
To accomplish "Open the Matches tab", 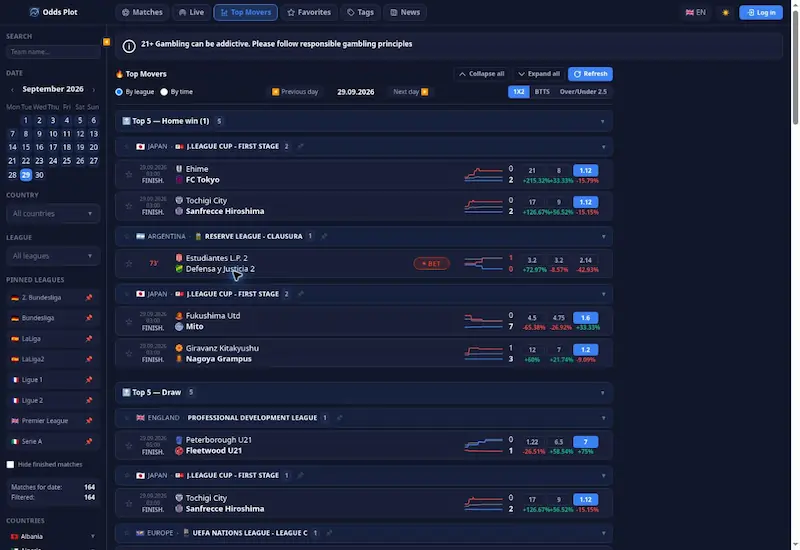I will pyautogui.click(x=142, y=12).
